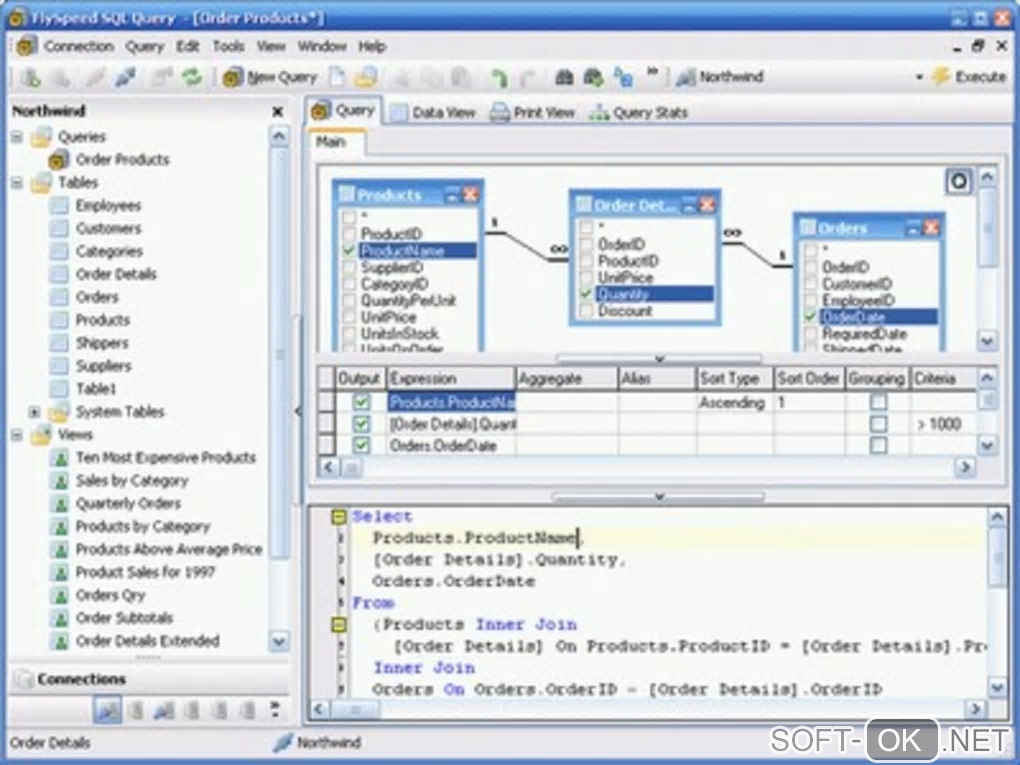
Task: Click the first database connection toolbar icon
Action: tap(30, 77)
